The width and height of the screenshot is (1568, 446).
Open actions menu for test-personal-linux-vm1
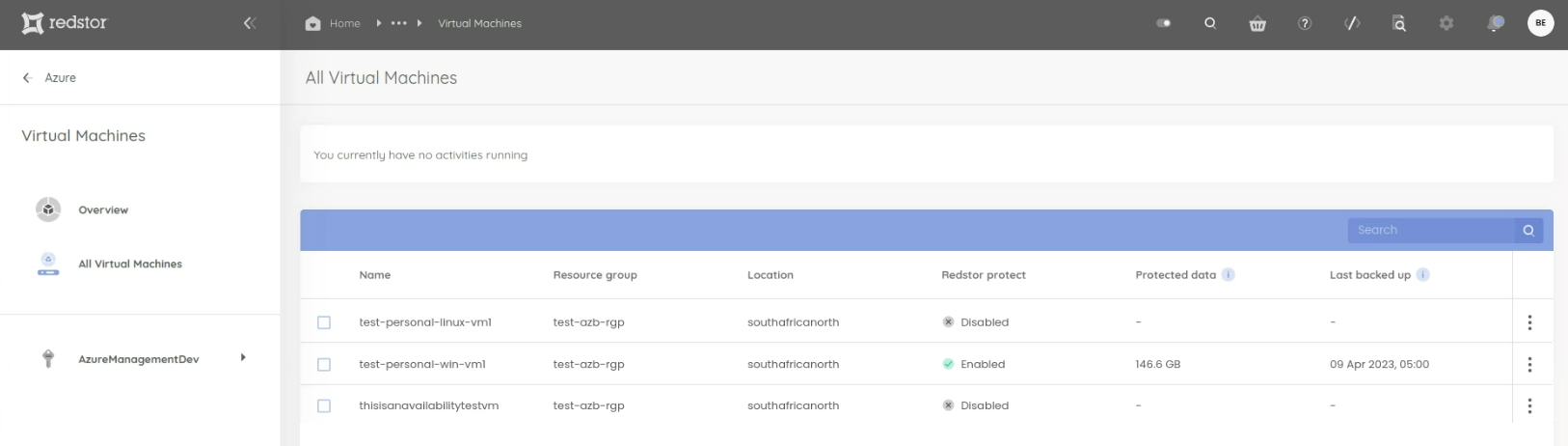pyautogui.click(x=1529, y=322)
